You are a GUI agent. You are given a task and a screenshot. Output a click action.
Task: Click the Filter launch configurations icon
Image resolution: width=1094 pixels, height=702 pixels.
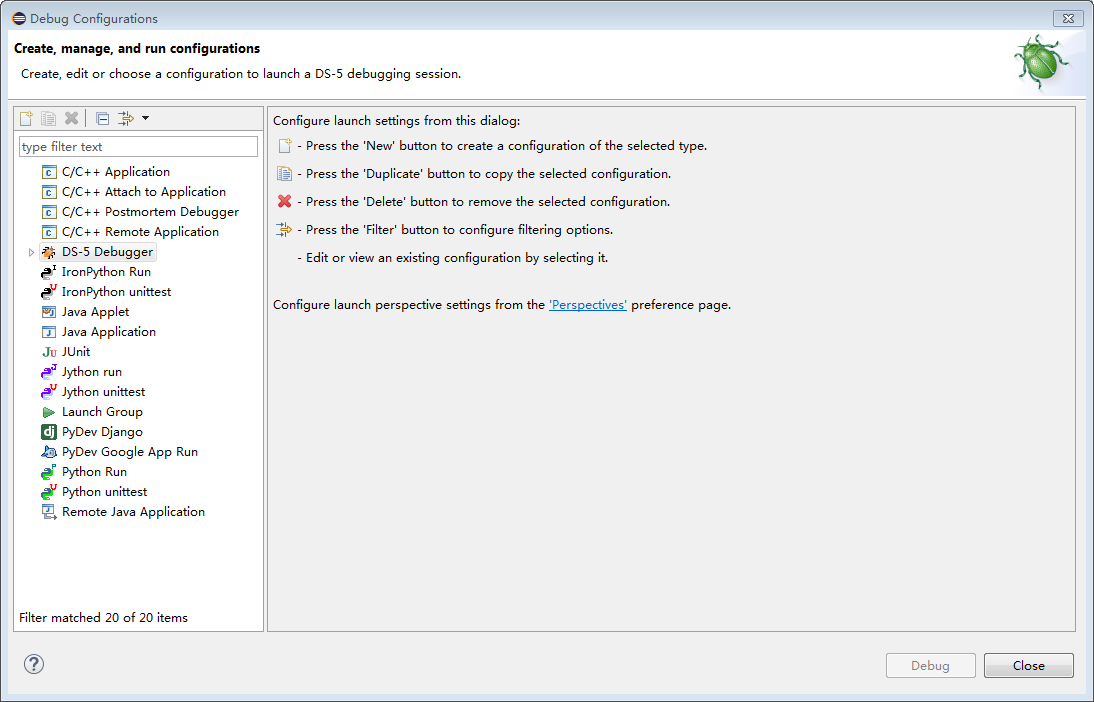pos(125,118)
